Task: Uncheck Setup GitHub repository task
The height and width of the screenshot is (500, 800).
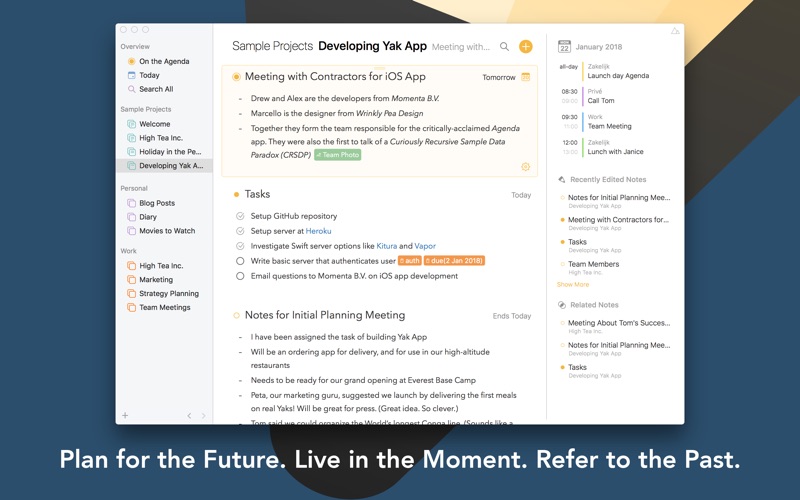Action: point(240,216)
